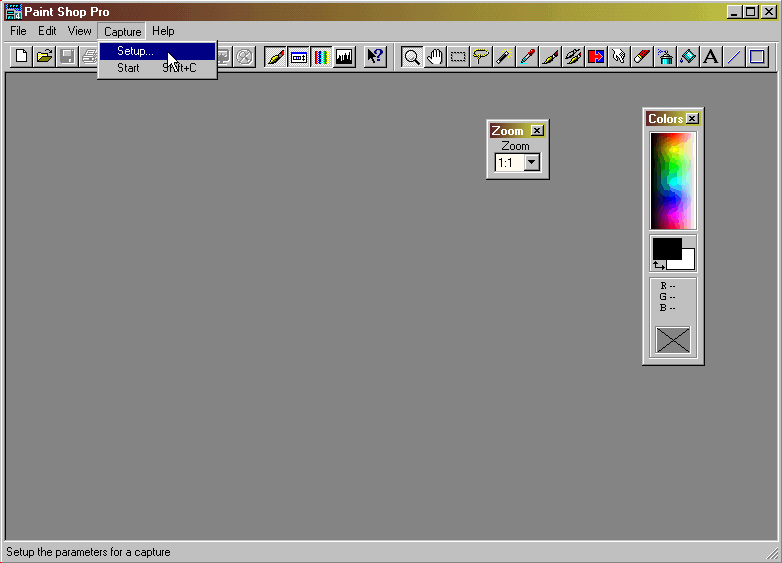Open the Help menu
782x563 pixels.
click(163, 31)
